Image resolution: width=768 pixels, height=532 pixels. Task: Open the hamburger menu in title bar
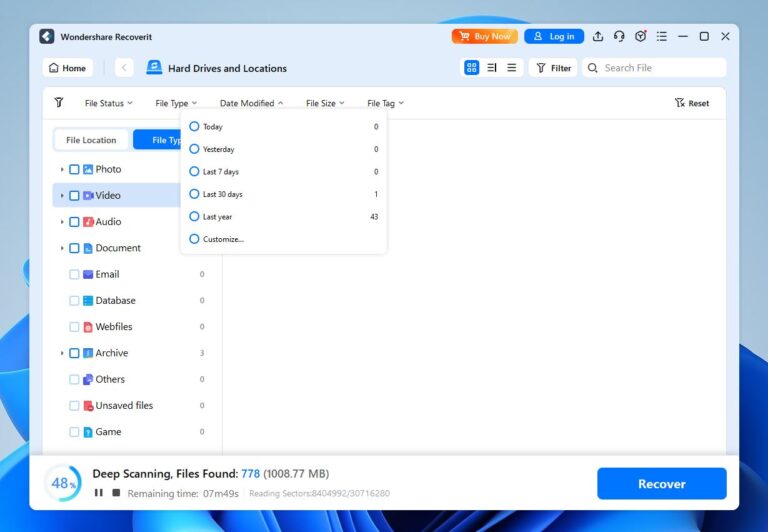(661, 37)
